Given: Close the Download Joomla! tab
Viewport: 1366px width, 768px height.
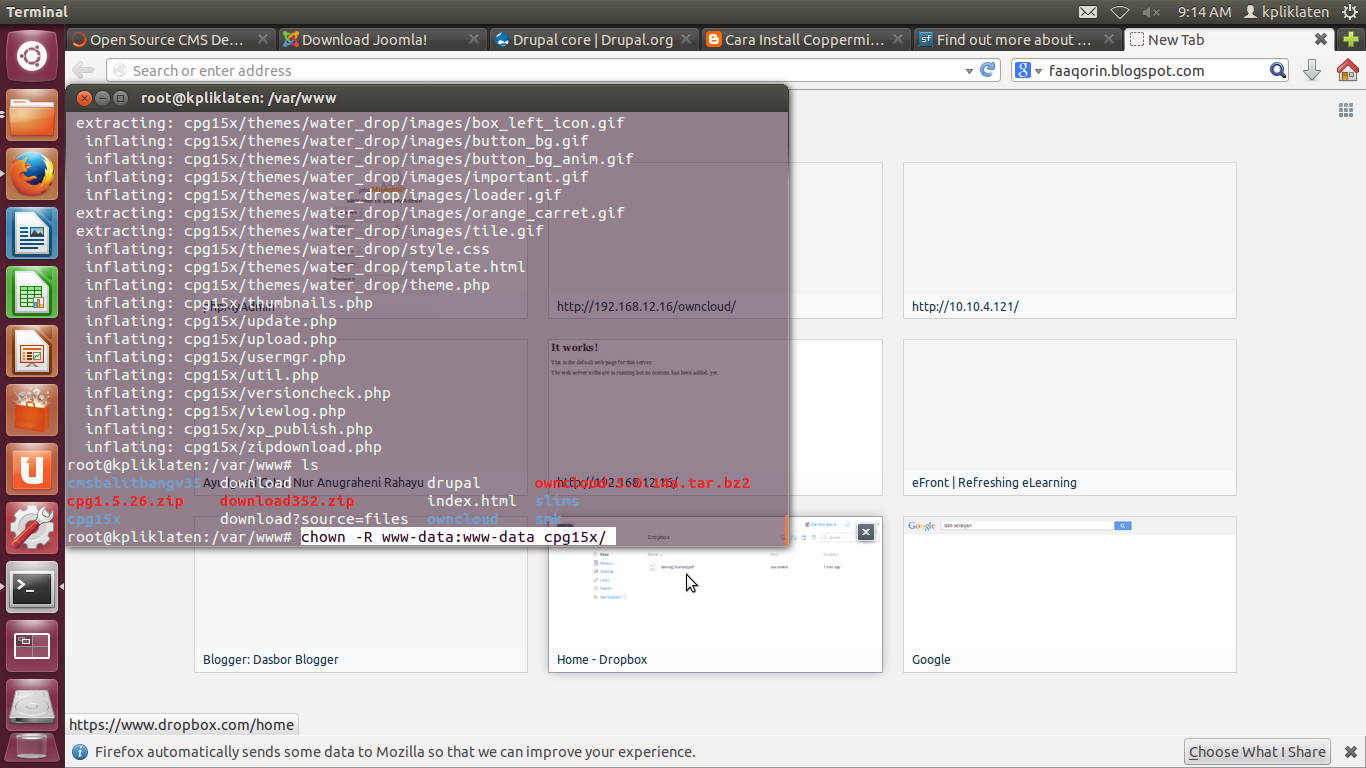Looking at the screenshot, I should [x=474, y=40].
